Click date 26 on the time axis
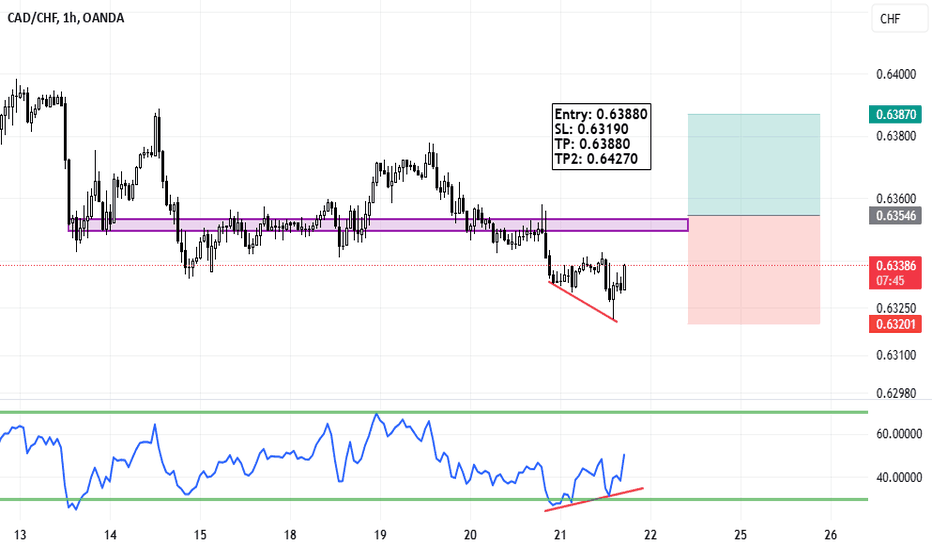The width and height of the screenshot is (932, 550). click(830, 535)
